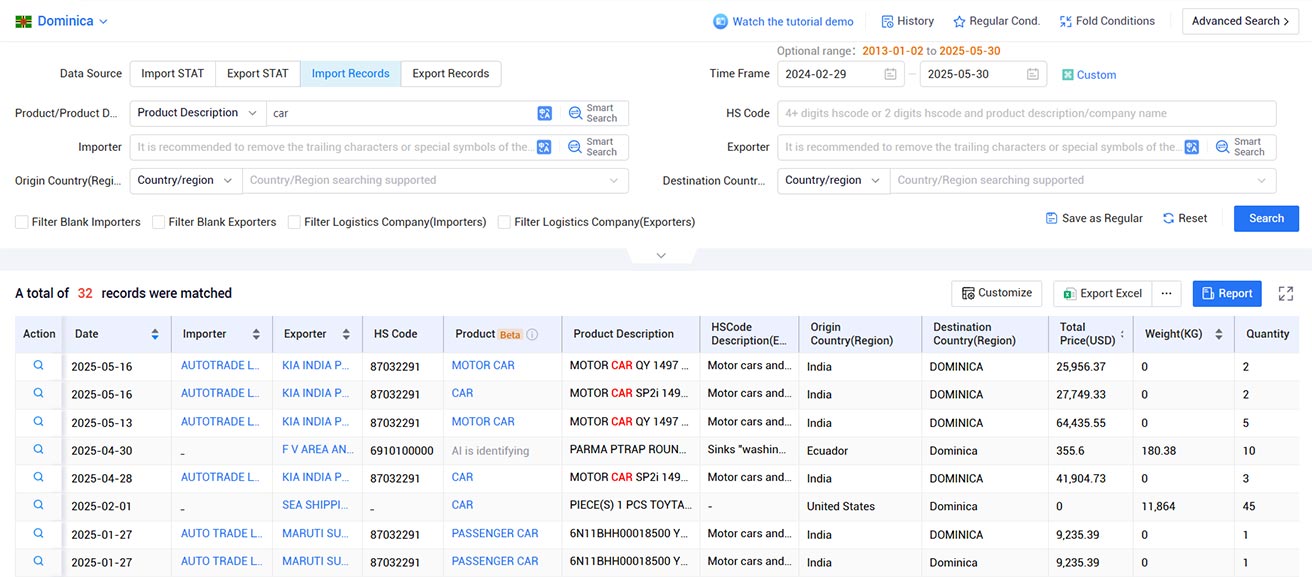This screenshot has height=577, width=1312.
Task: Click the end date calendar icon
Action: coord(1033,74)
